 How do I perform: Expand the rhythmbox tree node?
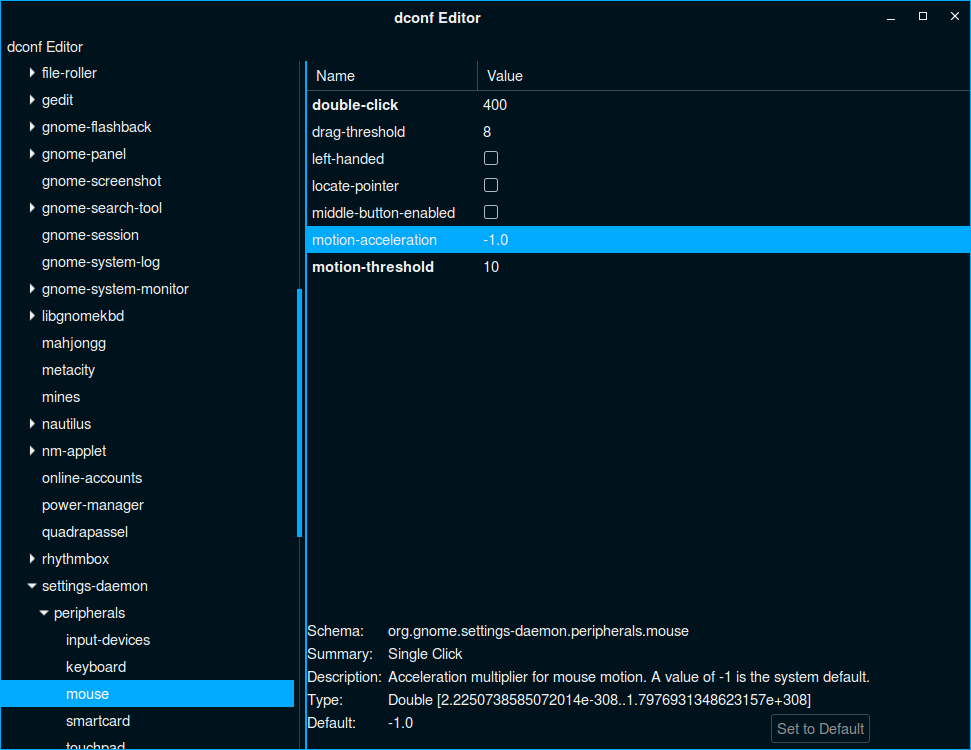32,559
